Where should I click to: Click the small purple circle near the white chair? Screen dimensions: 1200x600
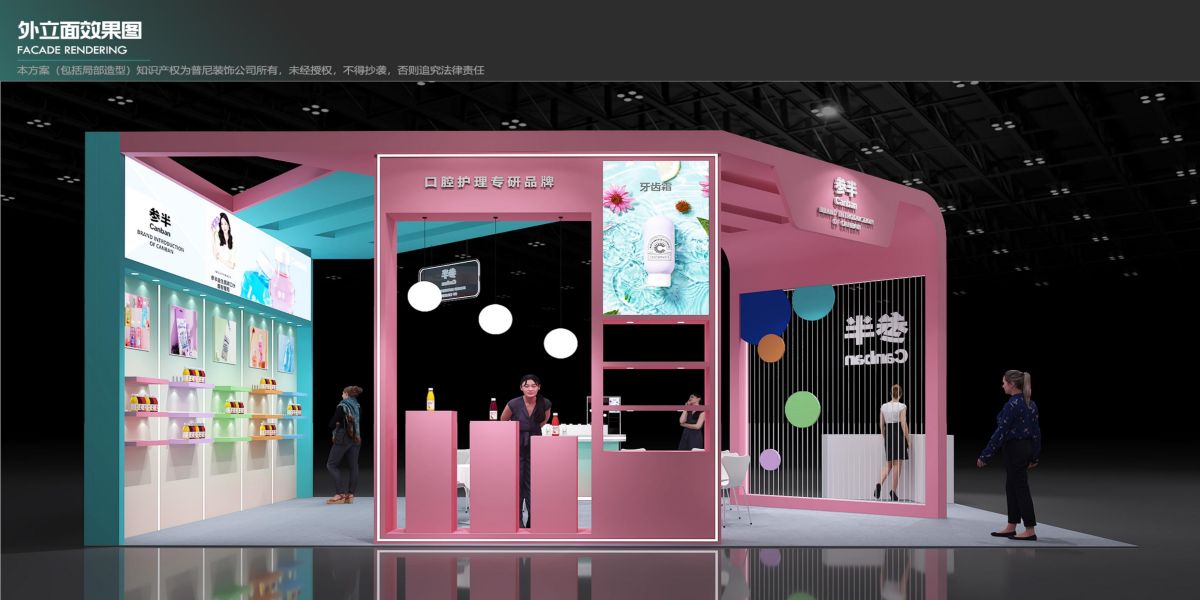pos(769,460)
